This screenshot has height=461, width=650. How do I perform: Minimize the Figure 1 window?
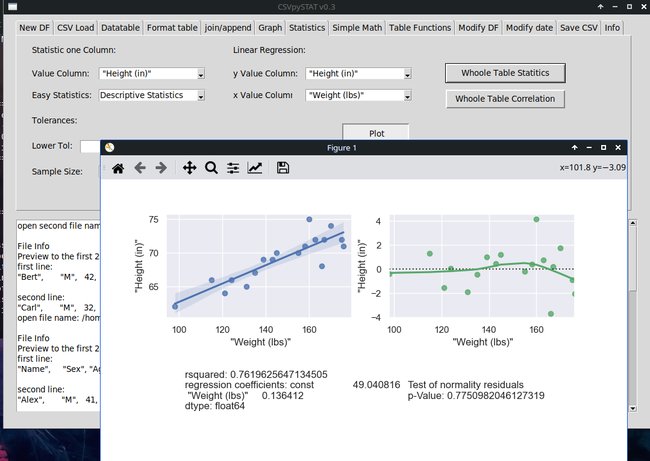click(x=589, y=148)
